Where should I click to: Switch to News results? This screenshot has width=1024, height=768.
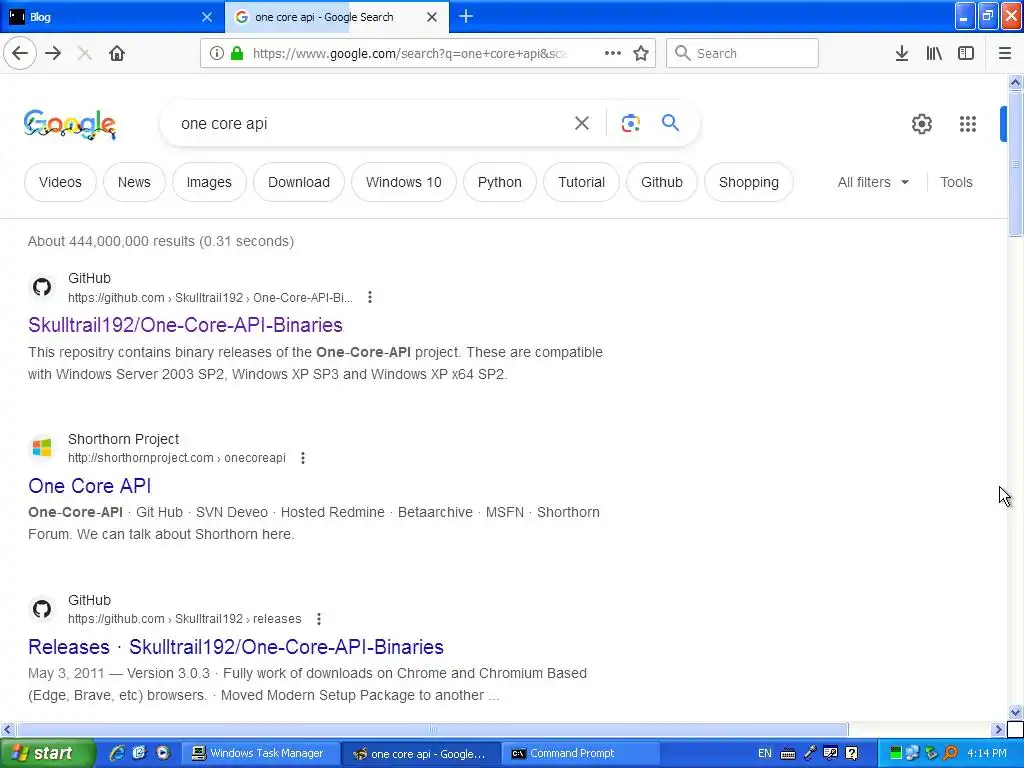(134, 182)
